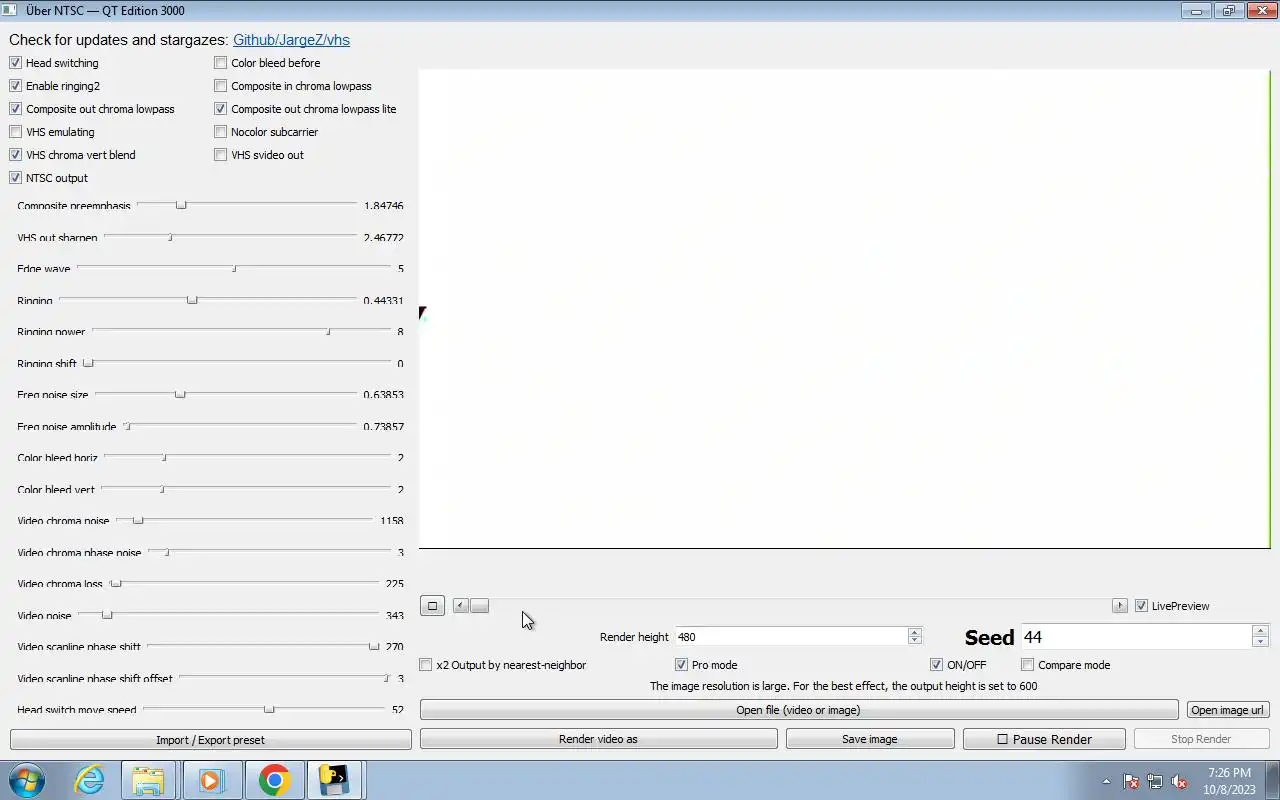The width and height of the screenshot is (1280, 800).
Task: Increase Seed value with the up arrow
Action: point(1260,631)
